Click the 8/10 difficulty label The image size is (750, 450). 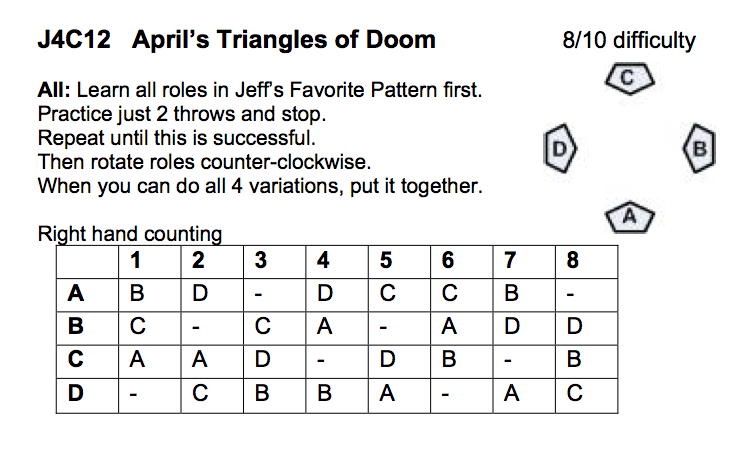point(629,41)
